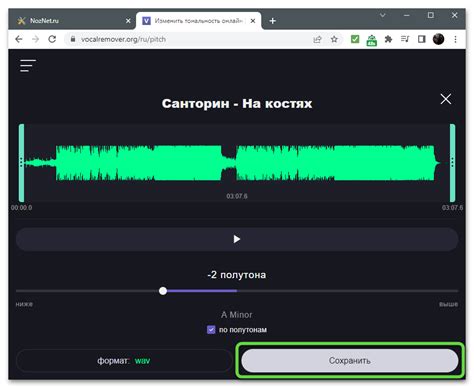View site security lock info
Viewport: 474px width, 388px height.
(73, 39)
